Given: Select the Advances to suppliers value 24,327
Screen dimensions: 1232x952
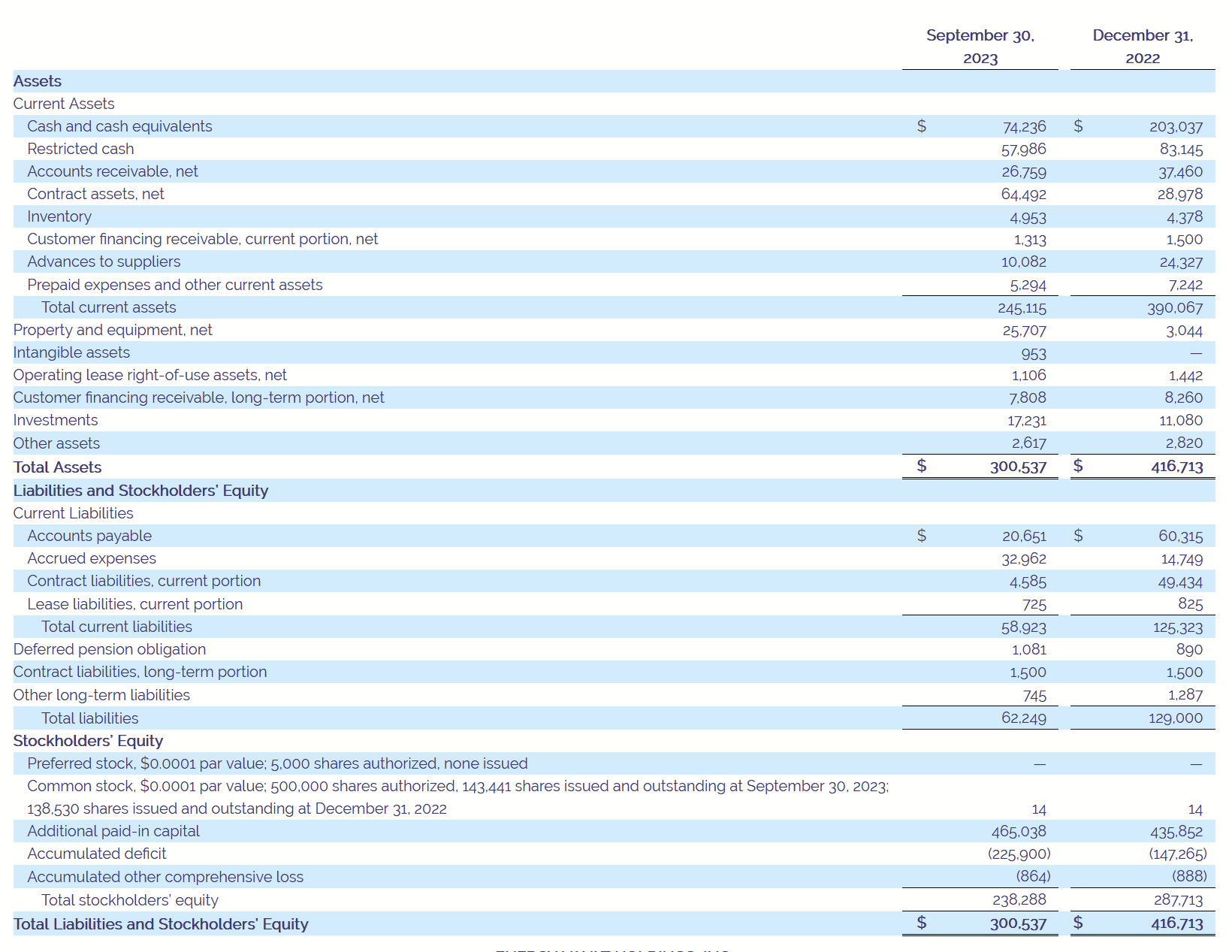Looking at the screenshot, I should [x=1180, y=262].
